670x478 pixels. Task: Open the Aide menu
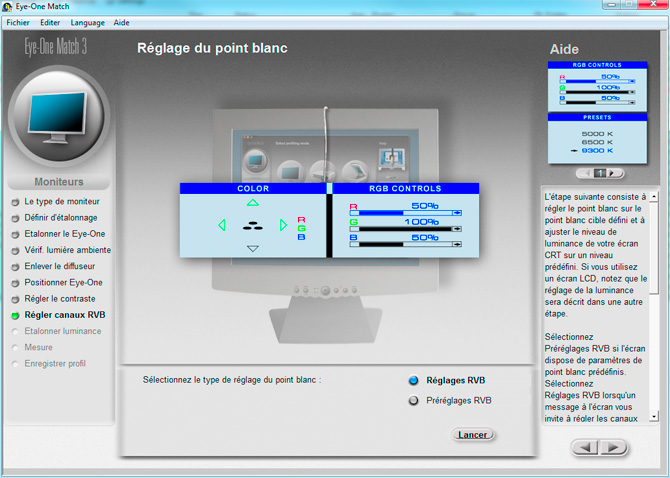(121, 23)
